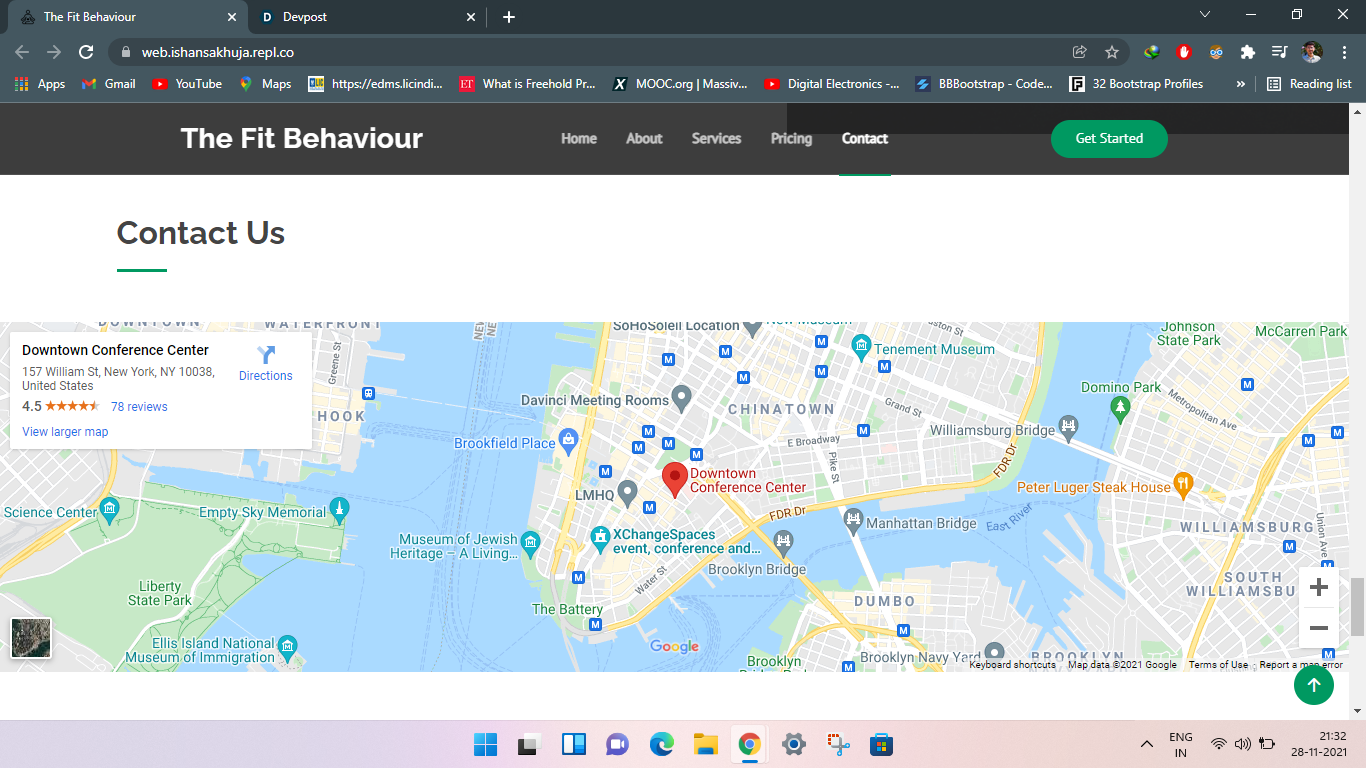Image resolution: width=1366 pixels, height=768 pixels.
Task: Open the Gmail bookmark
Action: [108, 84]
